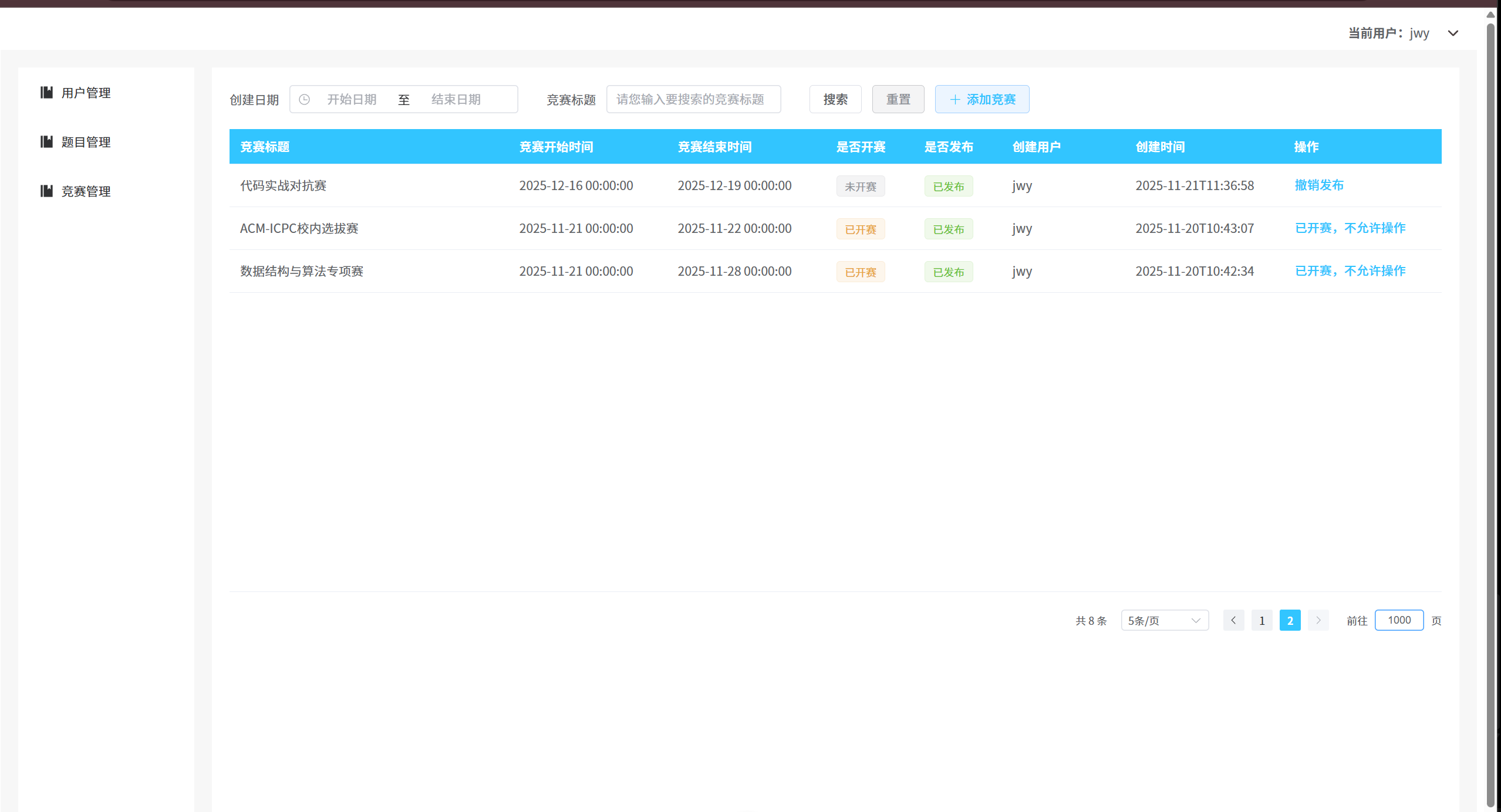This screenshot has width=1501, height=812.
Task: Switch to page 1 in pagination
Action: point(1261,620)
